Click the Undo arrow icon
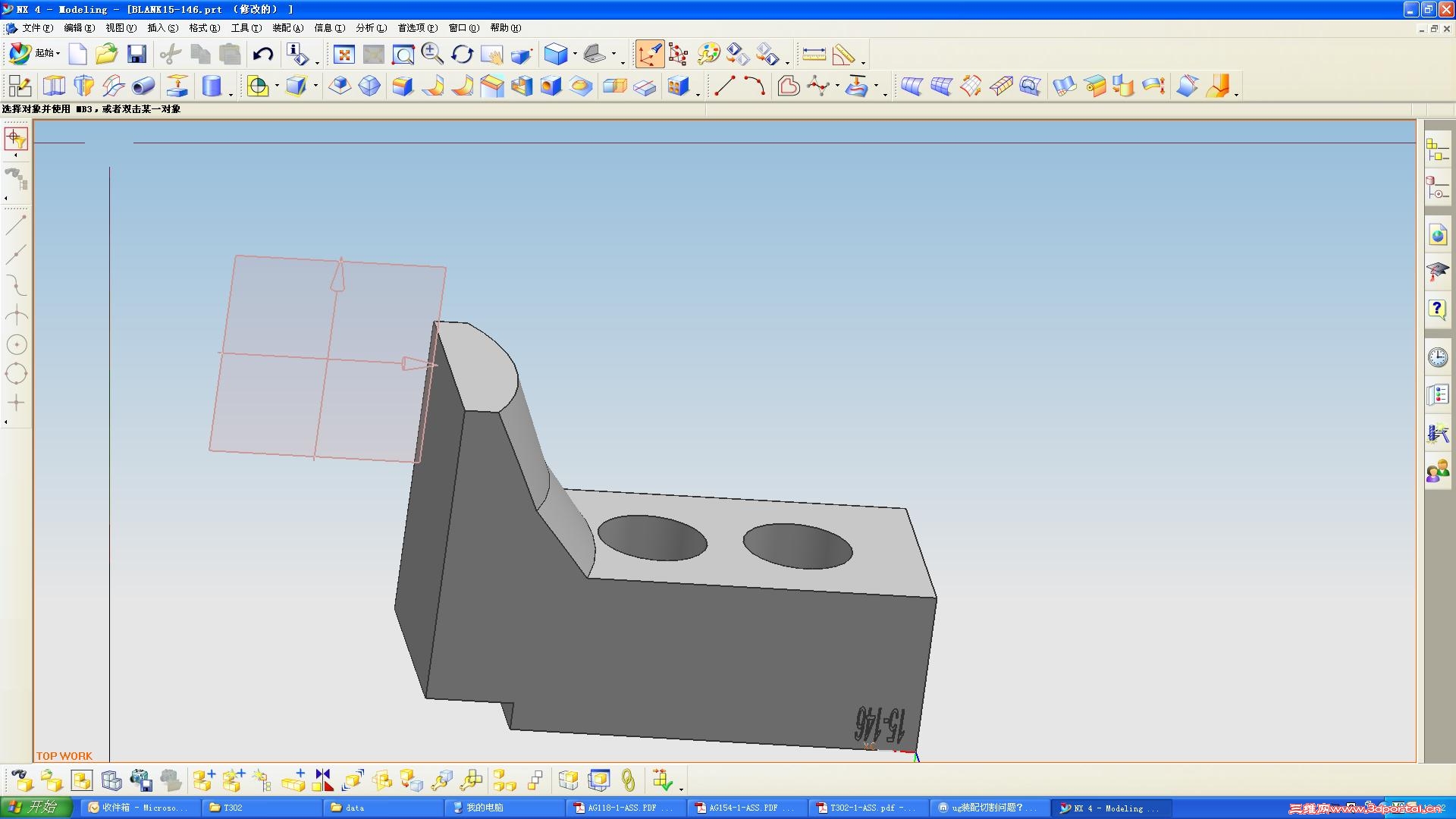Viewport: 1456px width, 819px height. click(x=263, y=54)
